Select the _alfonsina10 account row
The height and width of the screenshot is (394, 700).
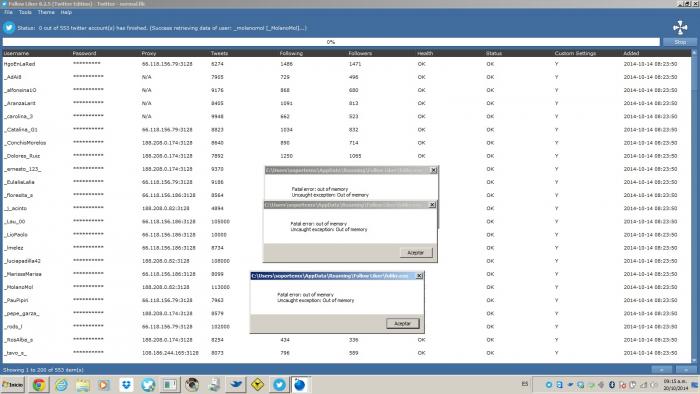tap(346, 90)
